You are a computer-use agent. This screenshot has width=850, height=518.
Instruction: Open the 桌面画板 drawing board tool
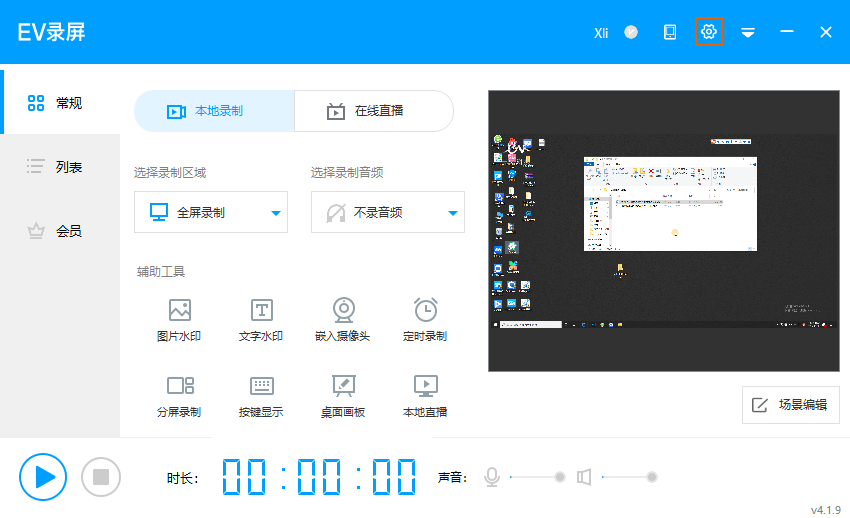point(343,396)
